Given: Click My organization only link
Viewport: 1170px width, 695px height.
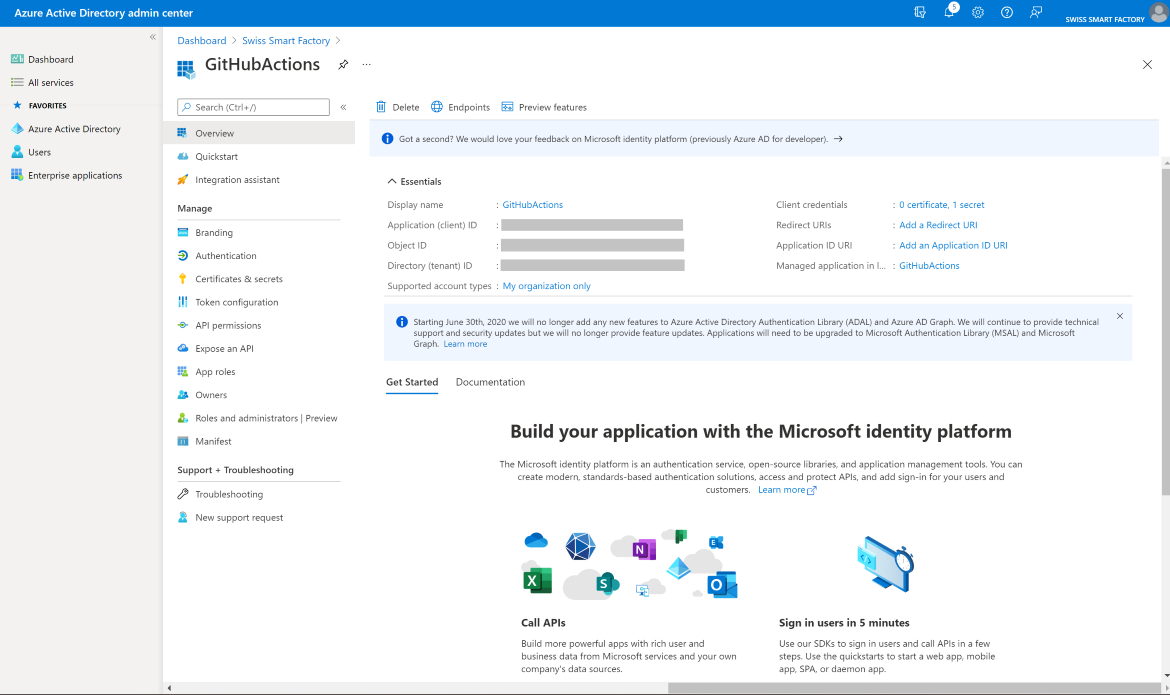Looking at the screenshot, I should pyautogui.click(x=546, y=286).
